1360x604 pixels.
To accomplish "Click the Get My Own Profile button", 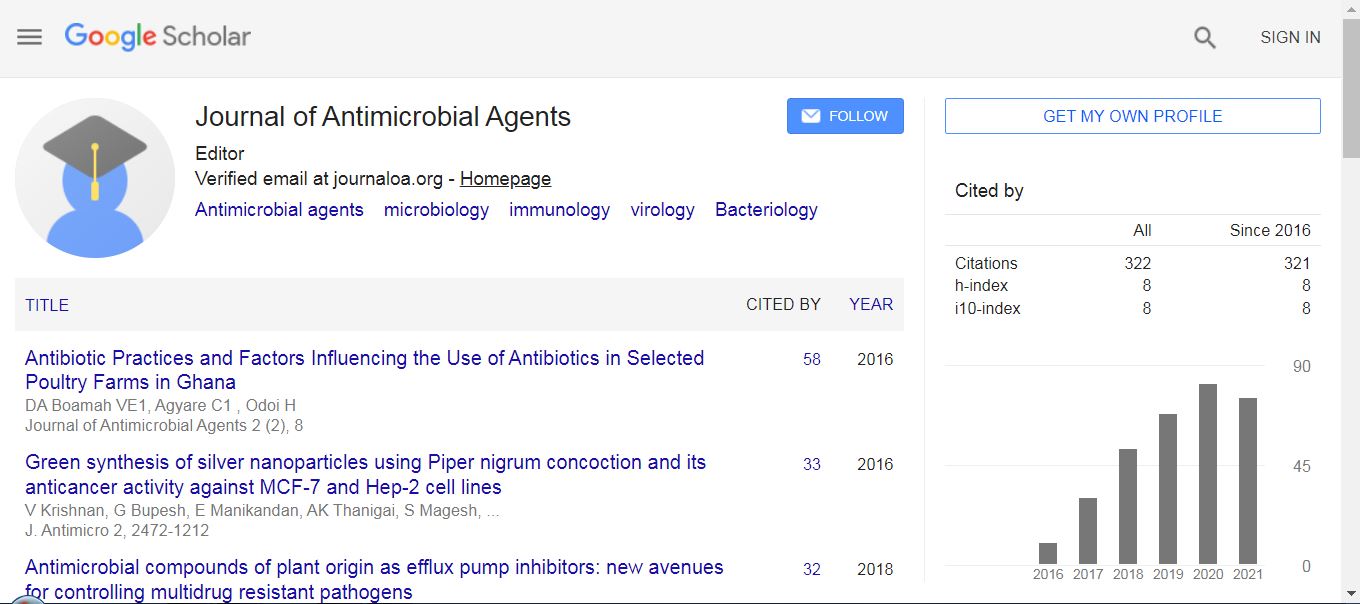I will (x=1132, y=116).
